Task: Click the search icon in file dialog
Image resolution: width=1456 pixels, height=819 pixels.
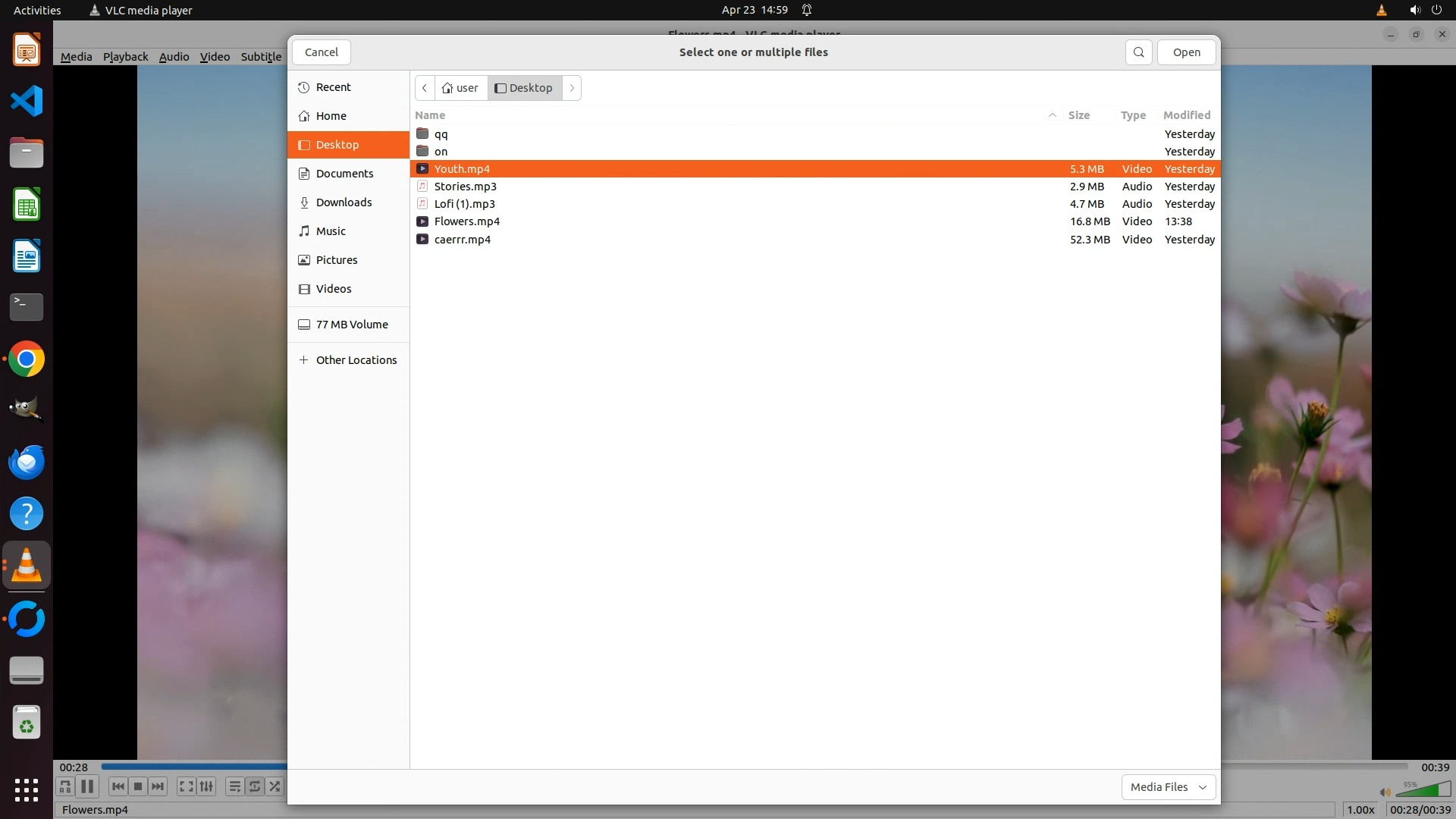Action: click(x=1138, y=52)
